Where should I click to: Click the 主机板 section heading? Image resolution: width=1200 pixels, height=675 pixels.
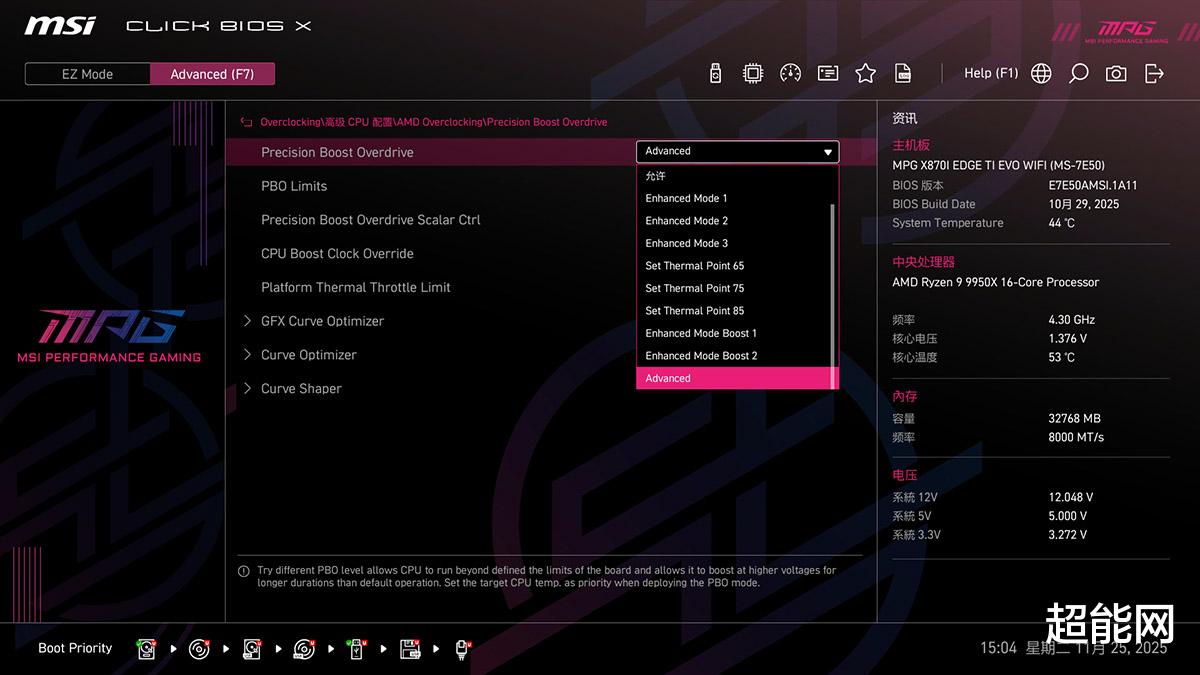pos(911,146)
